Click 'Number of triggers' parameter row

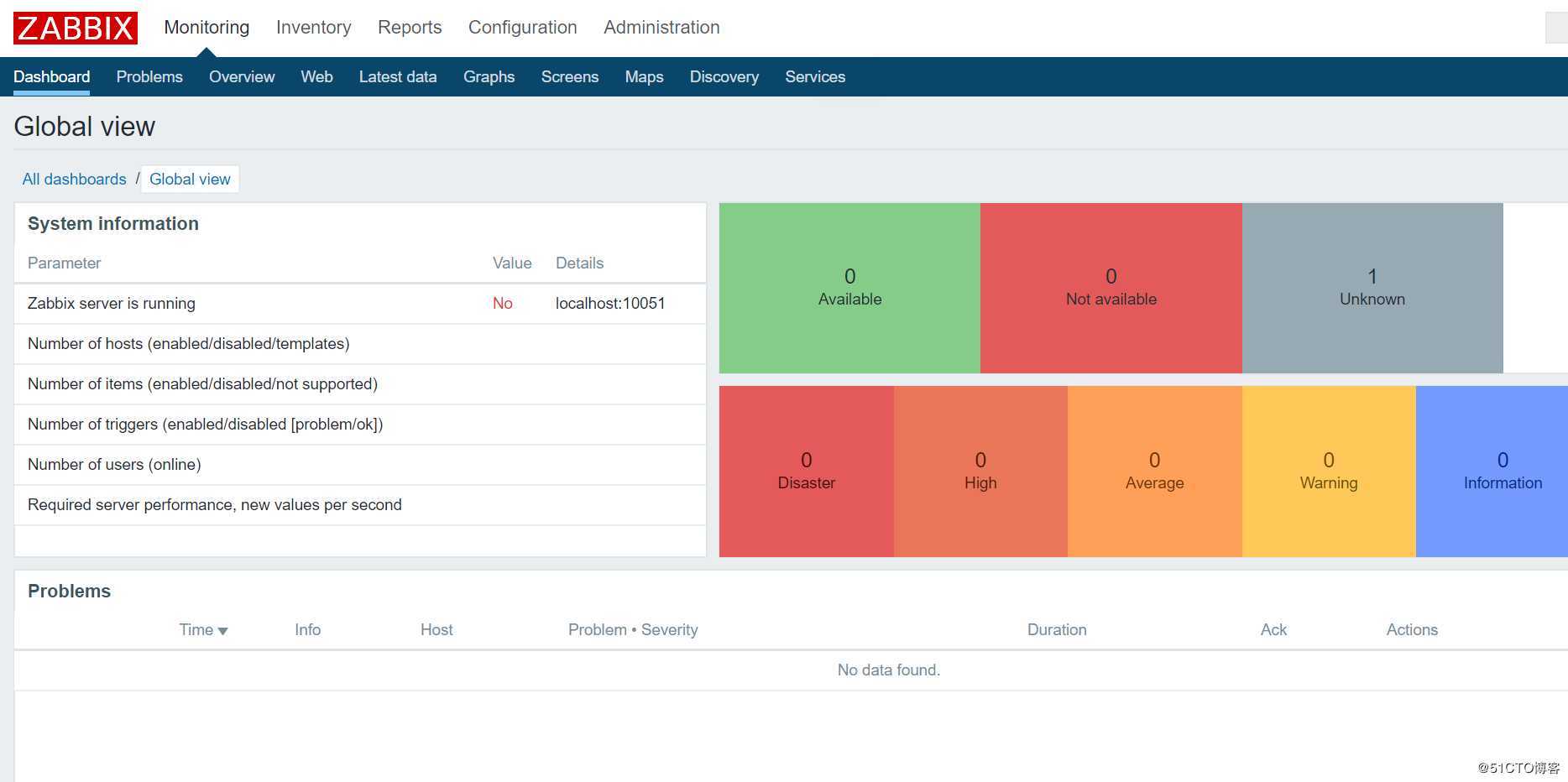click(360, 425)
